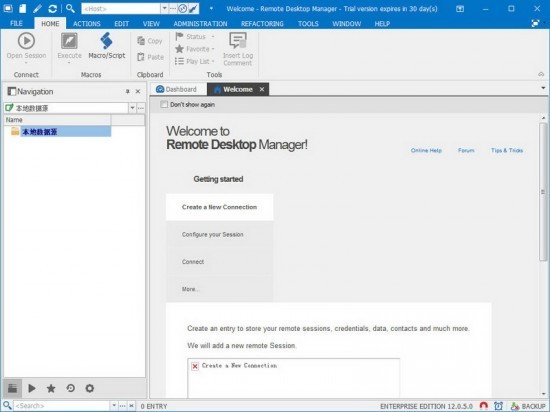Viewport: 550px width, 412px height.
Task: Click the Copy clipboard button
Action: 150,41
